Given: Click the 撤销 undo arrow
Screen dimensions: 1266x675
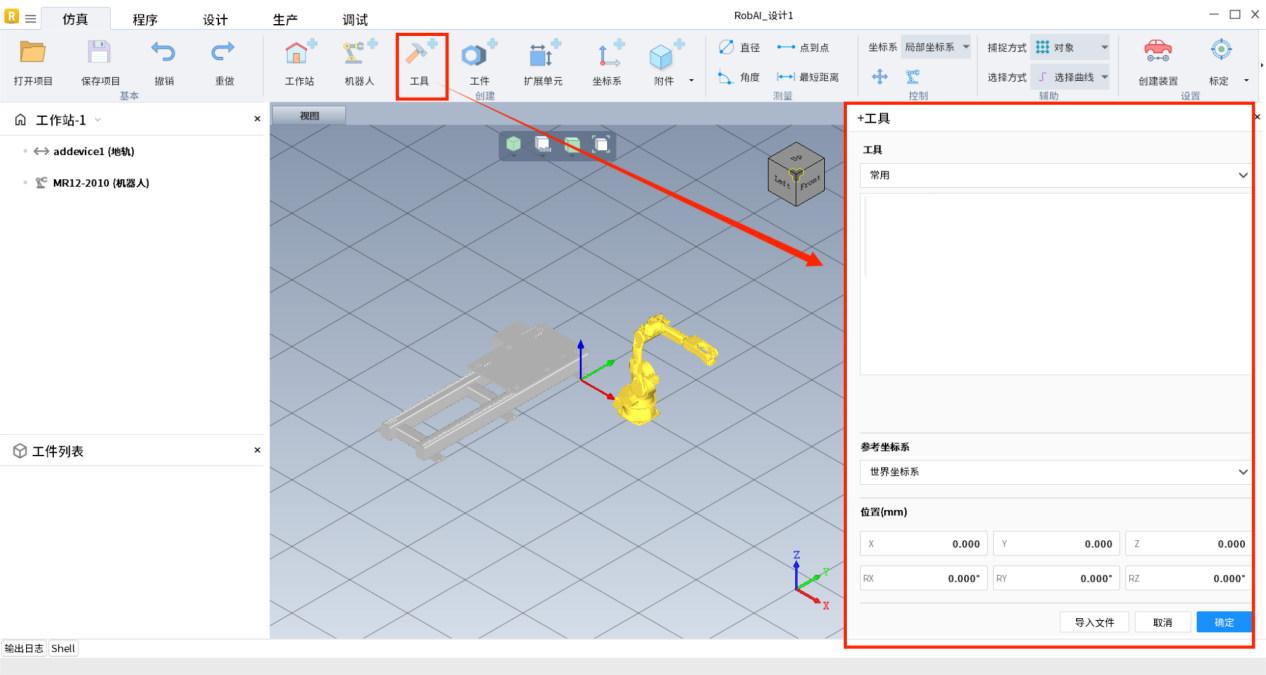Looking at the screenshot, I should click(163, 53).
